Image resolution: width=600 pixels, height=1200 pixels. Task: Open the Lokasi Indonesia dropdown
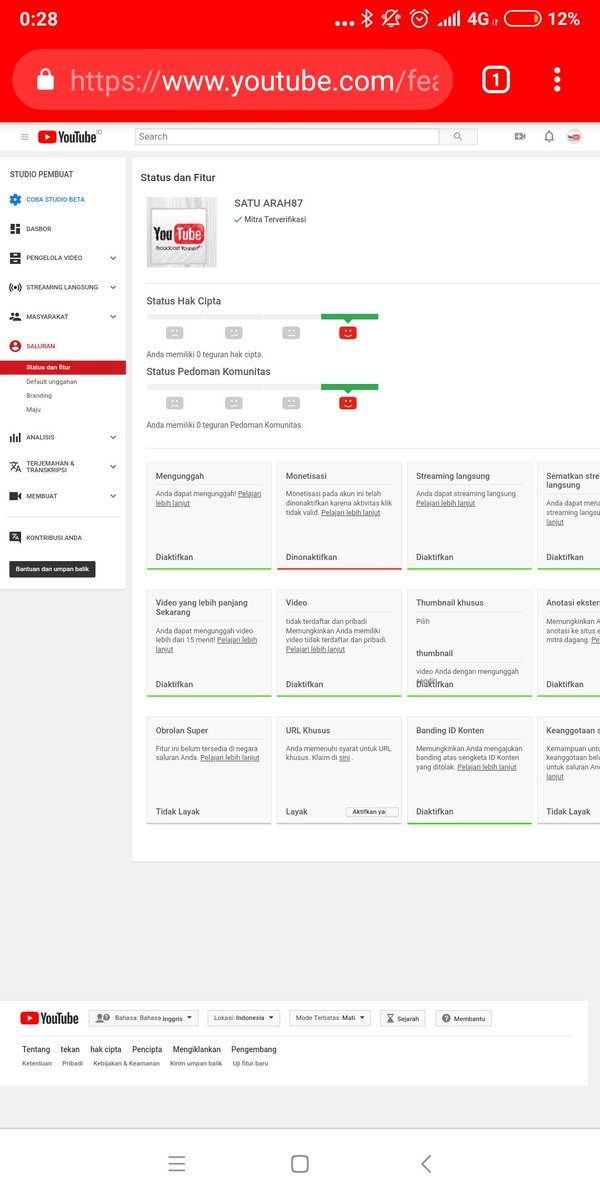click(x=245, y=1018)
